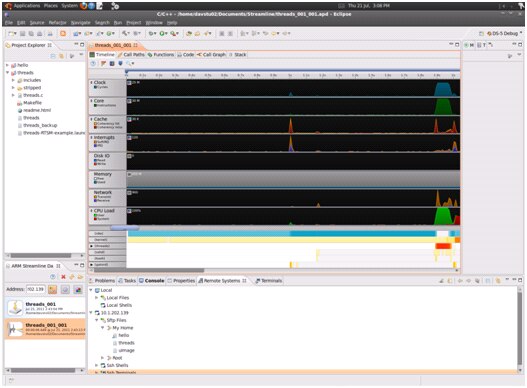Collapse the Local node in Remote Systems
Screen dimensions: 527x388
coord(91,290)
